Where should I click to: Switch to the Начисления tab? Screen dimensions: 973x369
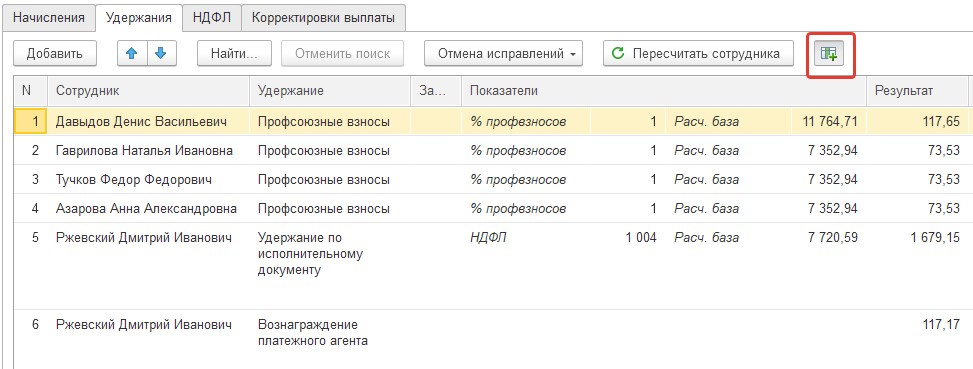click(48, 18)
